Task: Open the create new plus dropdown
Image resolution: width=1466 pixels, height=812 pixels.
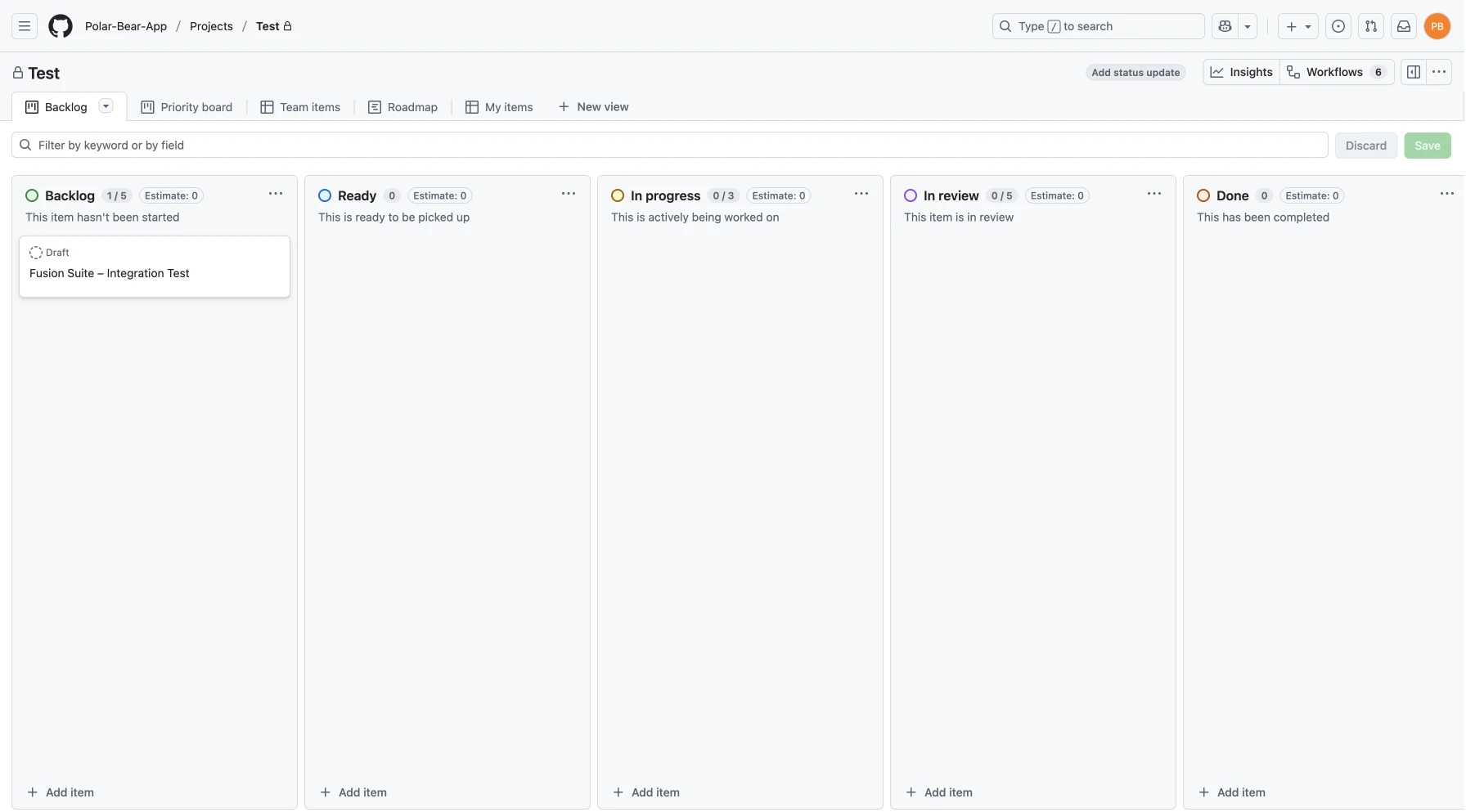Action: pyautogui.click(x=1297, y=26)
